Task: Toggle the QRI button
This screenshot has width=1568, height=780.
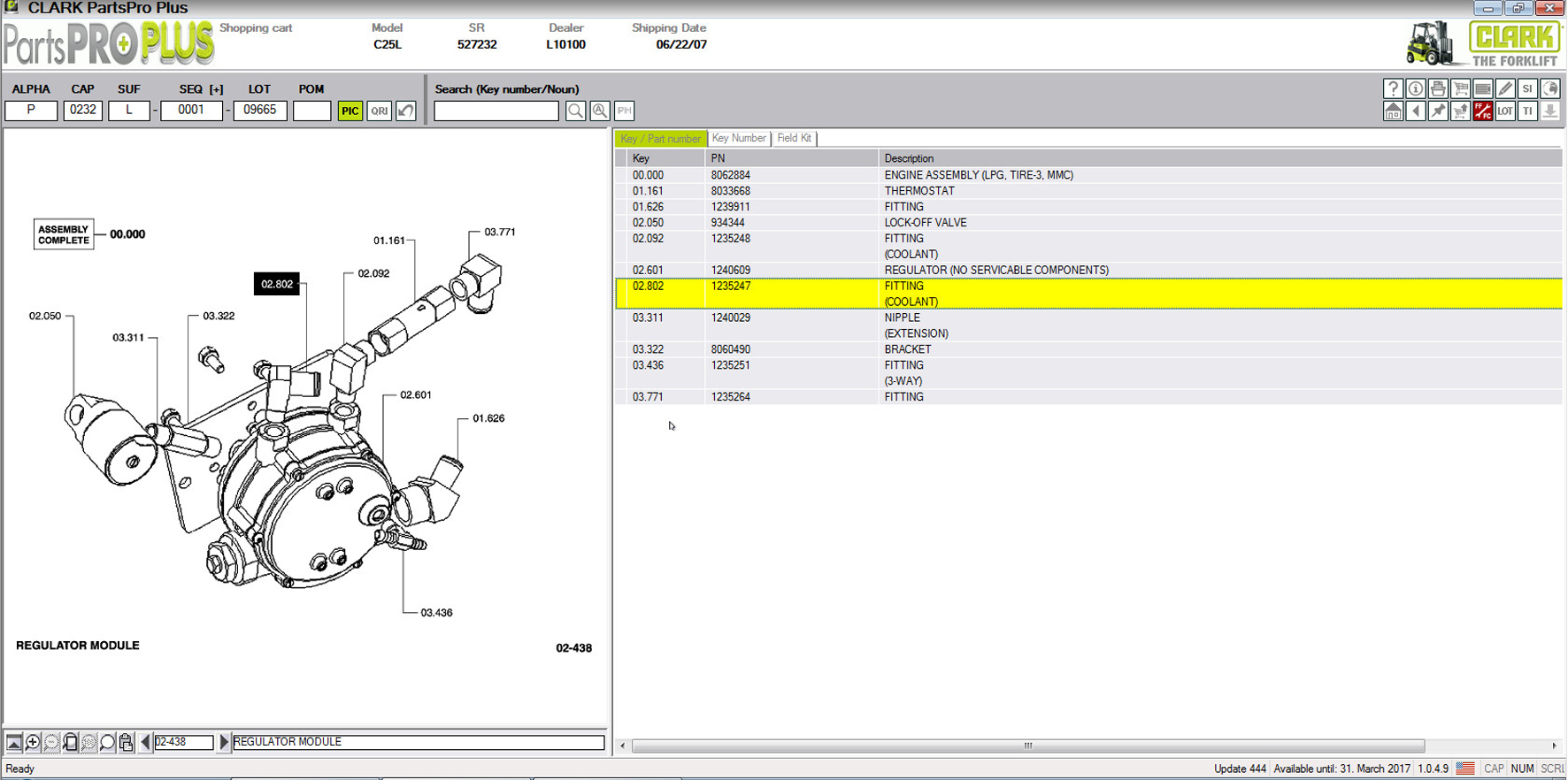Action: (379, 111)
